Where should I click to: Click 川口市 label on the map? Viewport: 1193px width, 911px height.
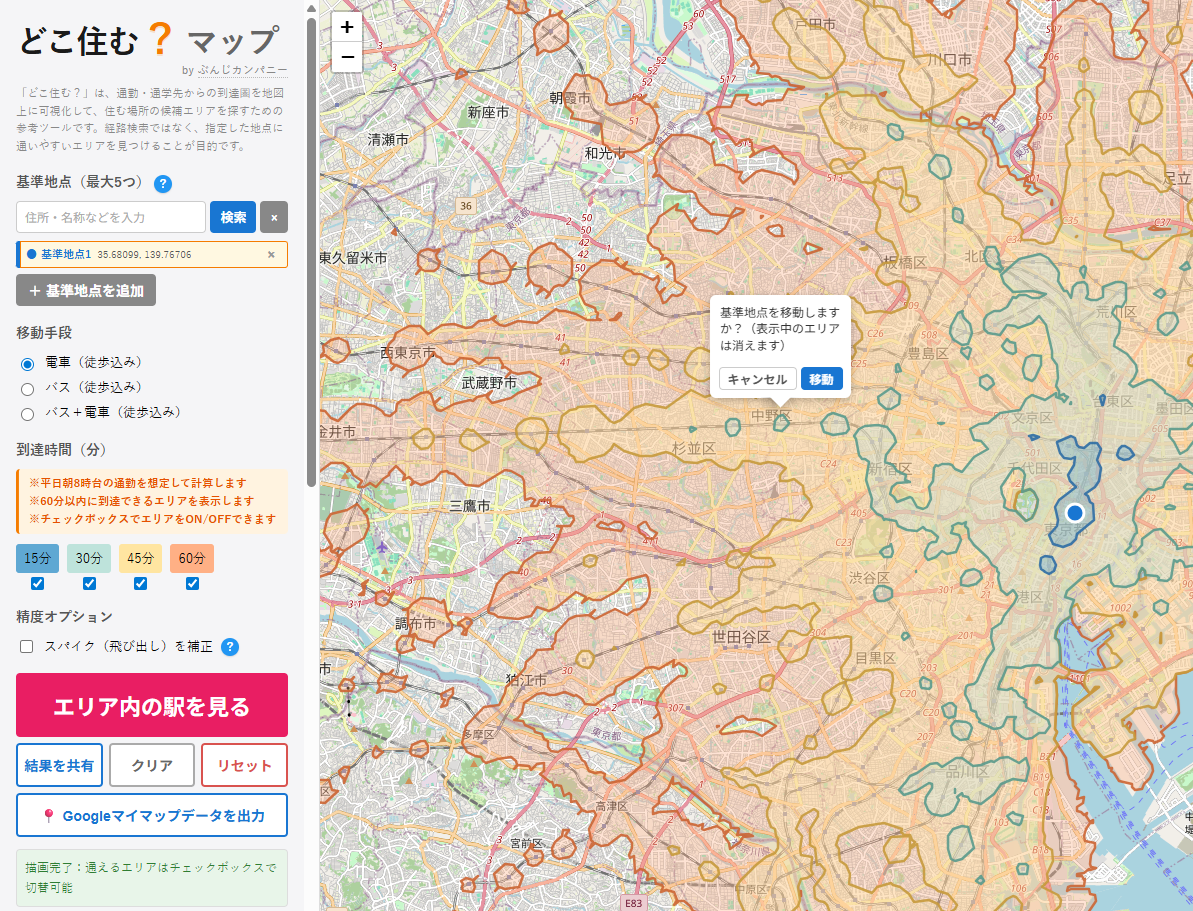pyautogui.click(x=949, y=59)
